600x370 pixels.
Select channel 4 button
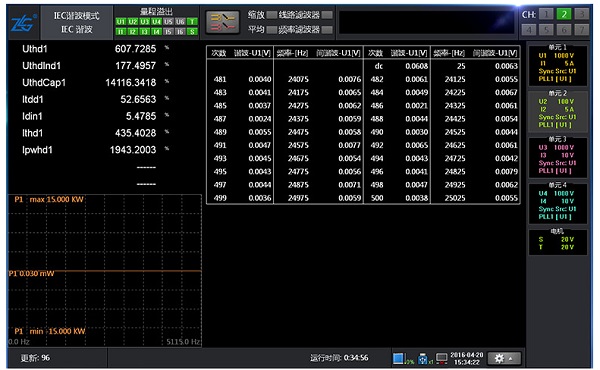tap(529, 29)
